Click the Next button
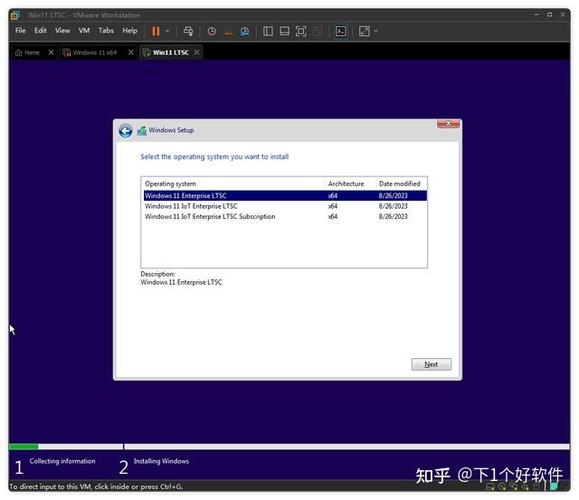579x500 pixels. tap(431, 364)
